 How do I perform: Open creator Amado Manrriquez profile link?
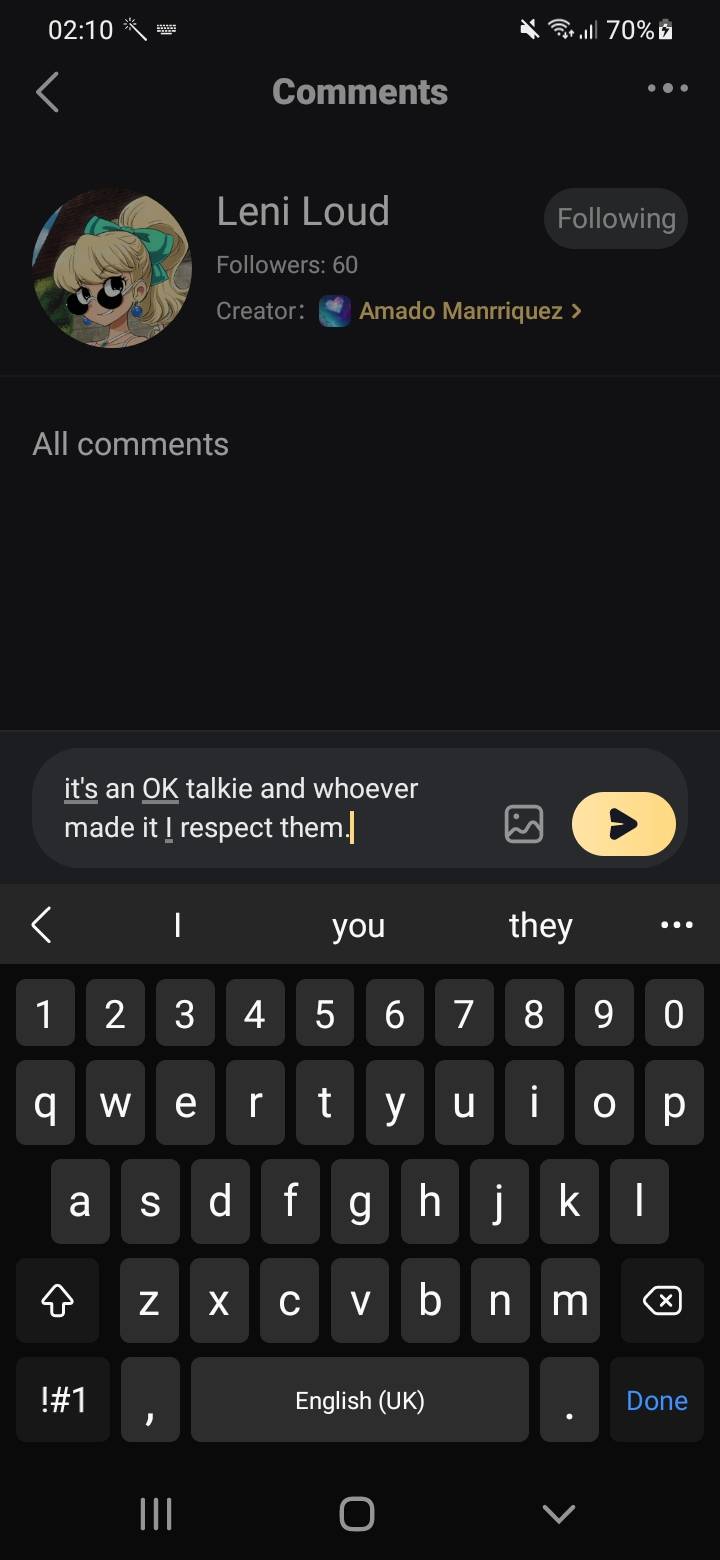(x=470, y=311)
